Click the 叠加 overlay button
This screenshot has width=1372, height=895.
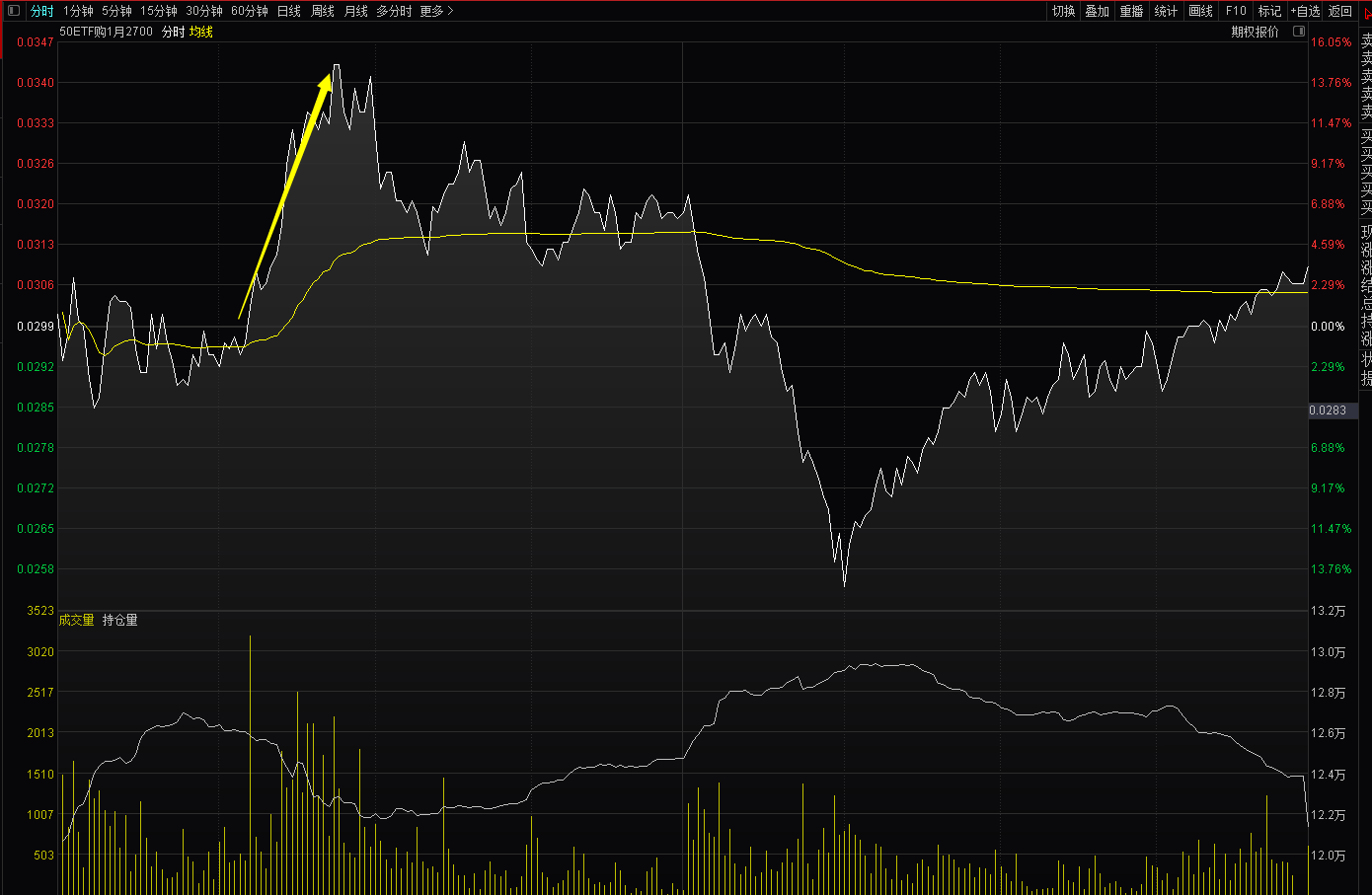[x=1098, y=11]
